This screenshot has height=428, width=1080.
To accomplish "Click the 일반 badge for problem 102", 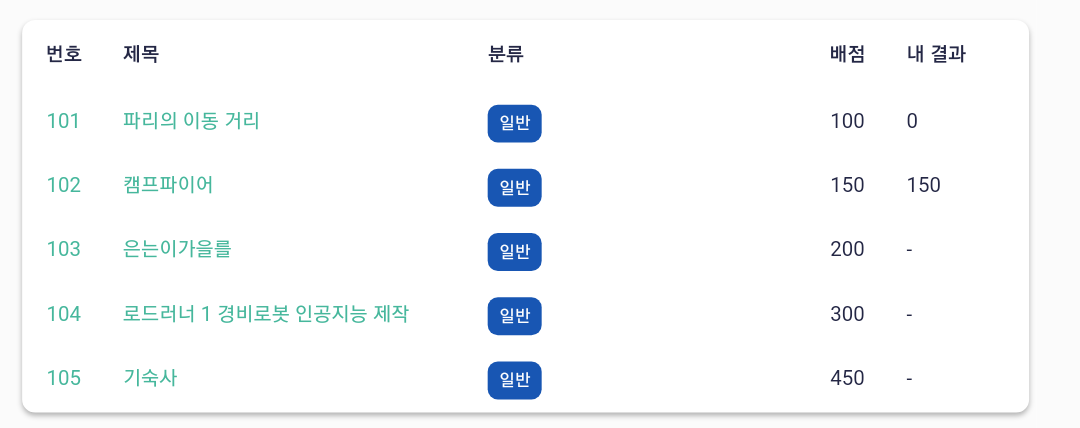I will [x=515, y=187].
